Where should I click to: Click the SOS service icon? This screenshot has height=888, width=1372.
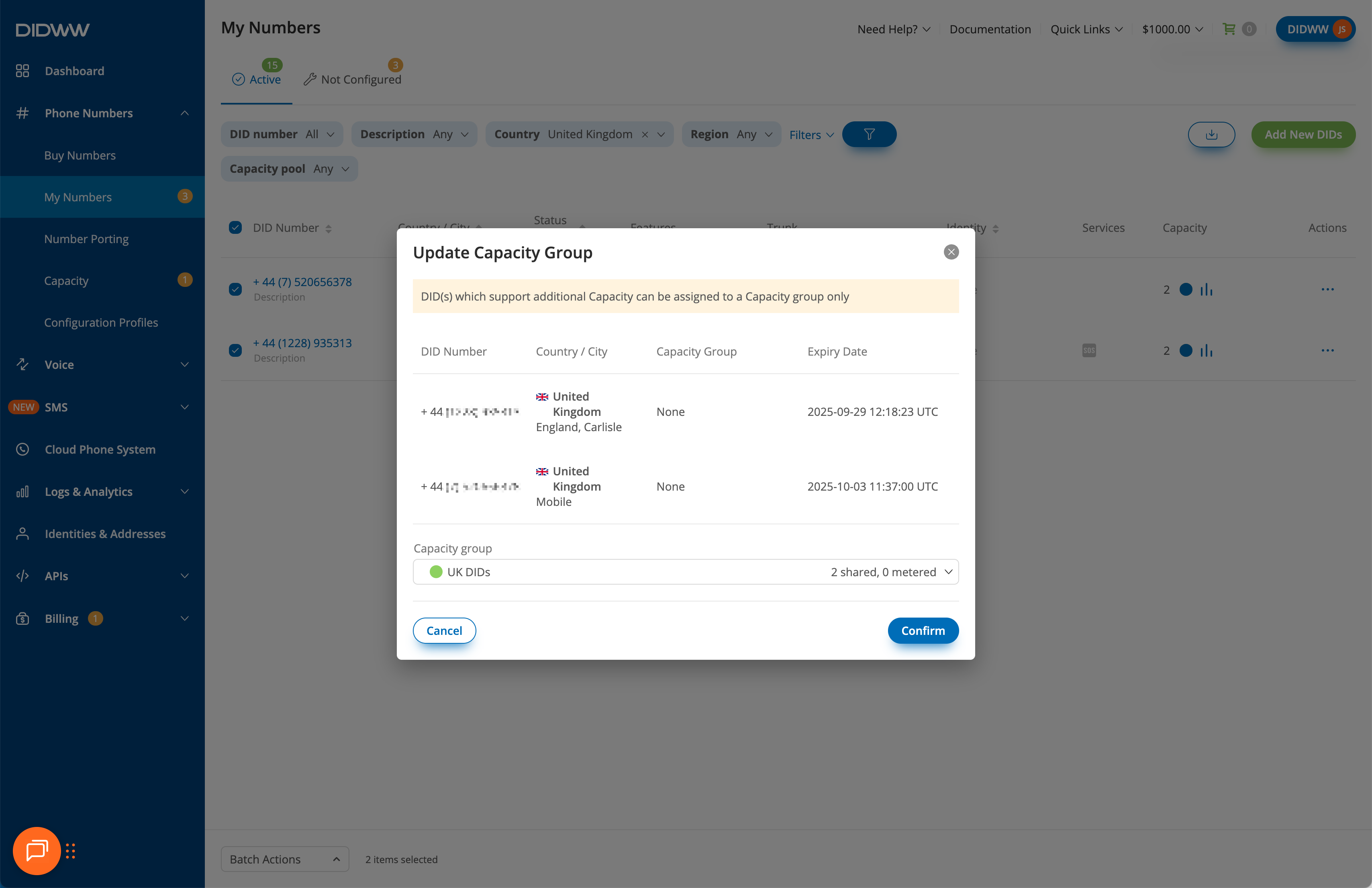point(1088,351)
